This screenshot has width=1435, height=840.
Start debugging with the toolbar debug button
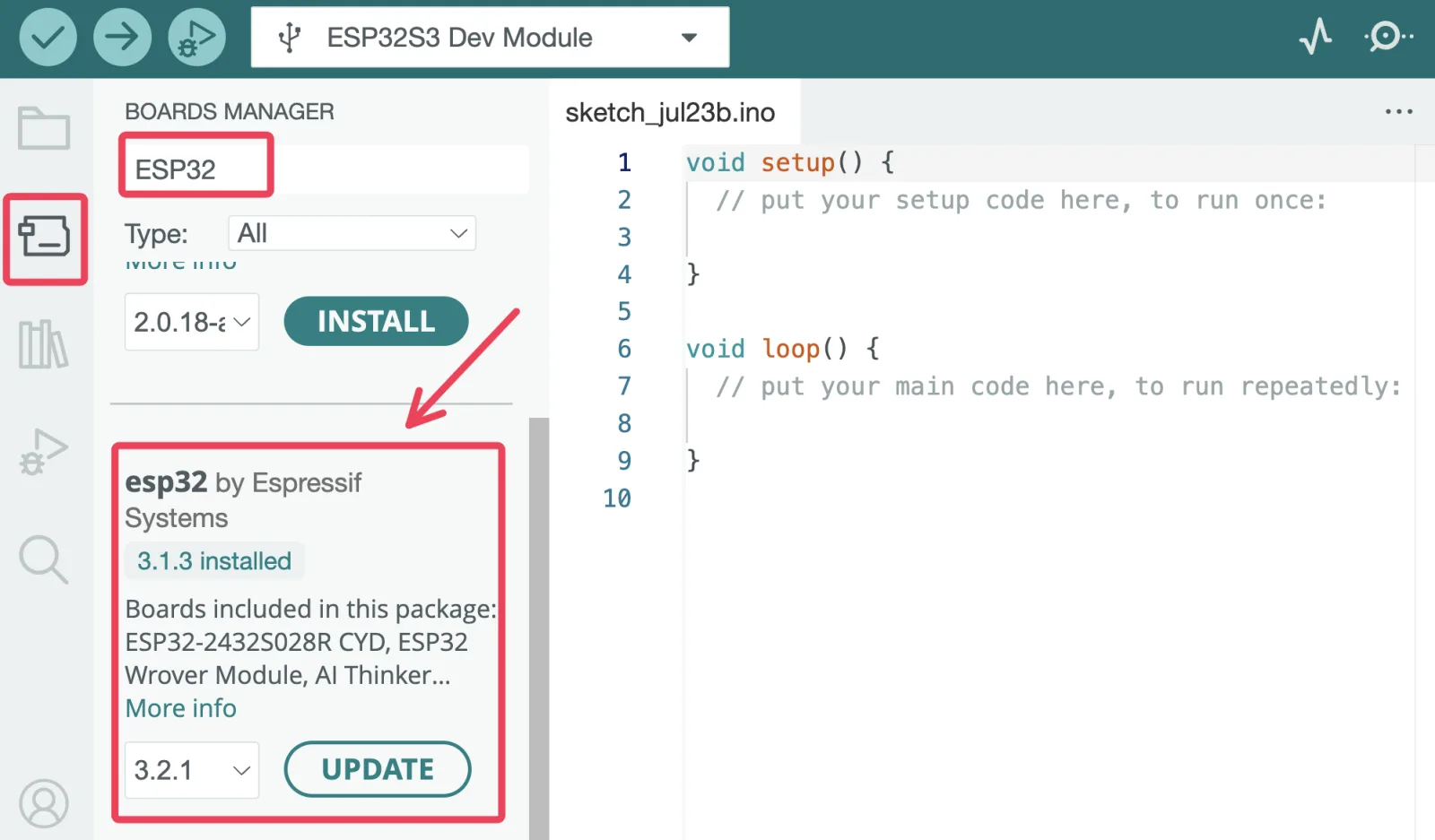(196, 37)
